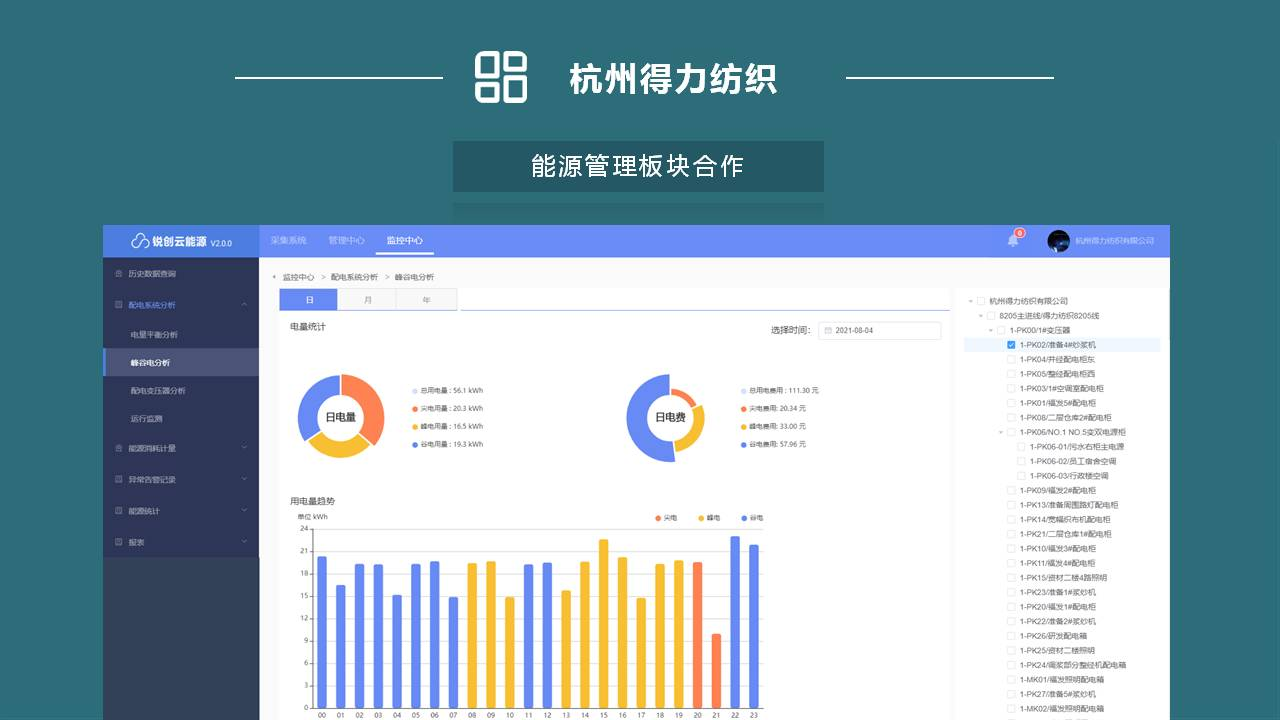Click the 历史数据查询 sidebar icon

pyautogui.click(x=119, y=274)
